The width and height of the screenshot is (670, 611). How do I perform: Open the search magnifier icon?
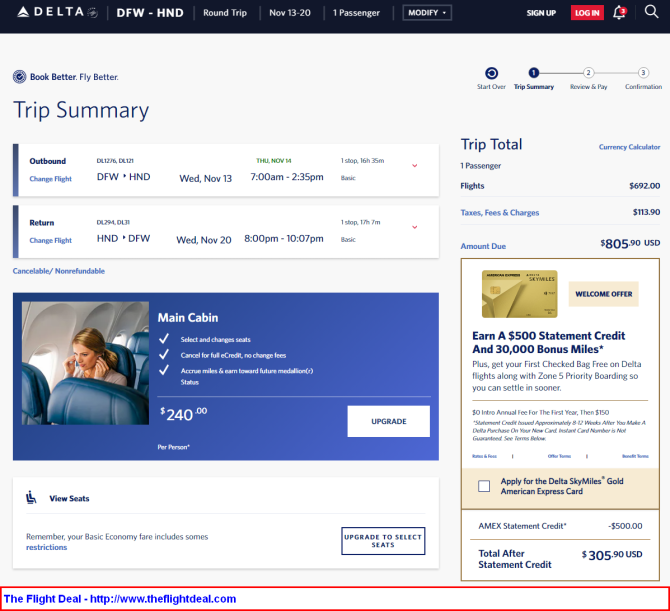click(651, 12)
